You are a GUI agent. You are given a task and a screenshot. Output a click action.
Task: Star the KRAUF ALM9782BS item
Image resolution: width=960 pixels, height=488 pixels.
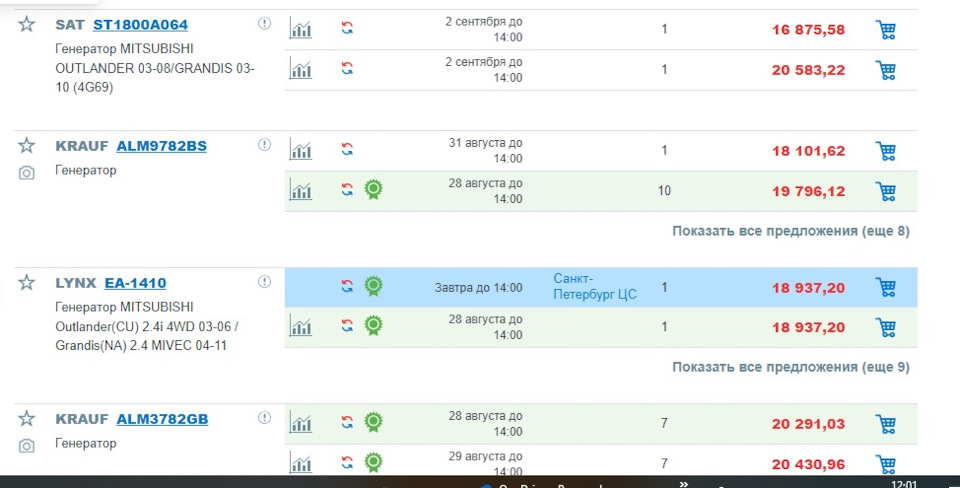[27, 146]
